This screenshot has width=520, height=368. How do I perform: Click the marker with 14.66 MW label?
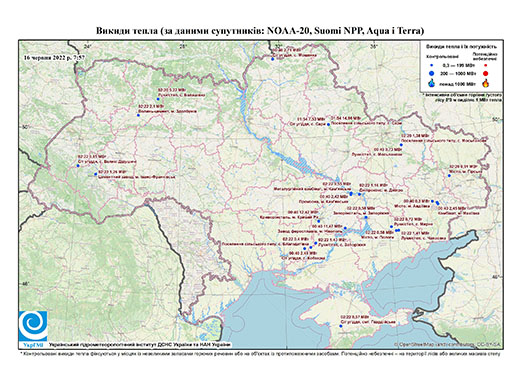click(328, 124)
